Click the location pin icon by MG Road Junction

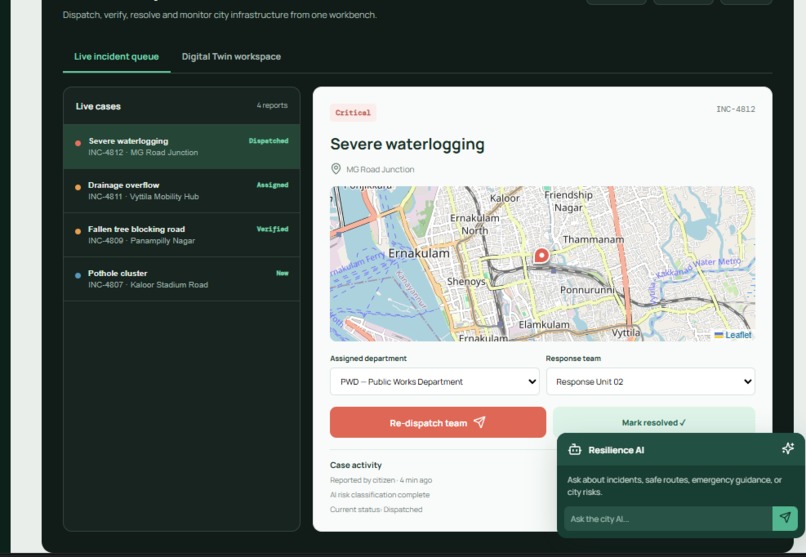(x=336, y=169)
